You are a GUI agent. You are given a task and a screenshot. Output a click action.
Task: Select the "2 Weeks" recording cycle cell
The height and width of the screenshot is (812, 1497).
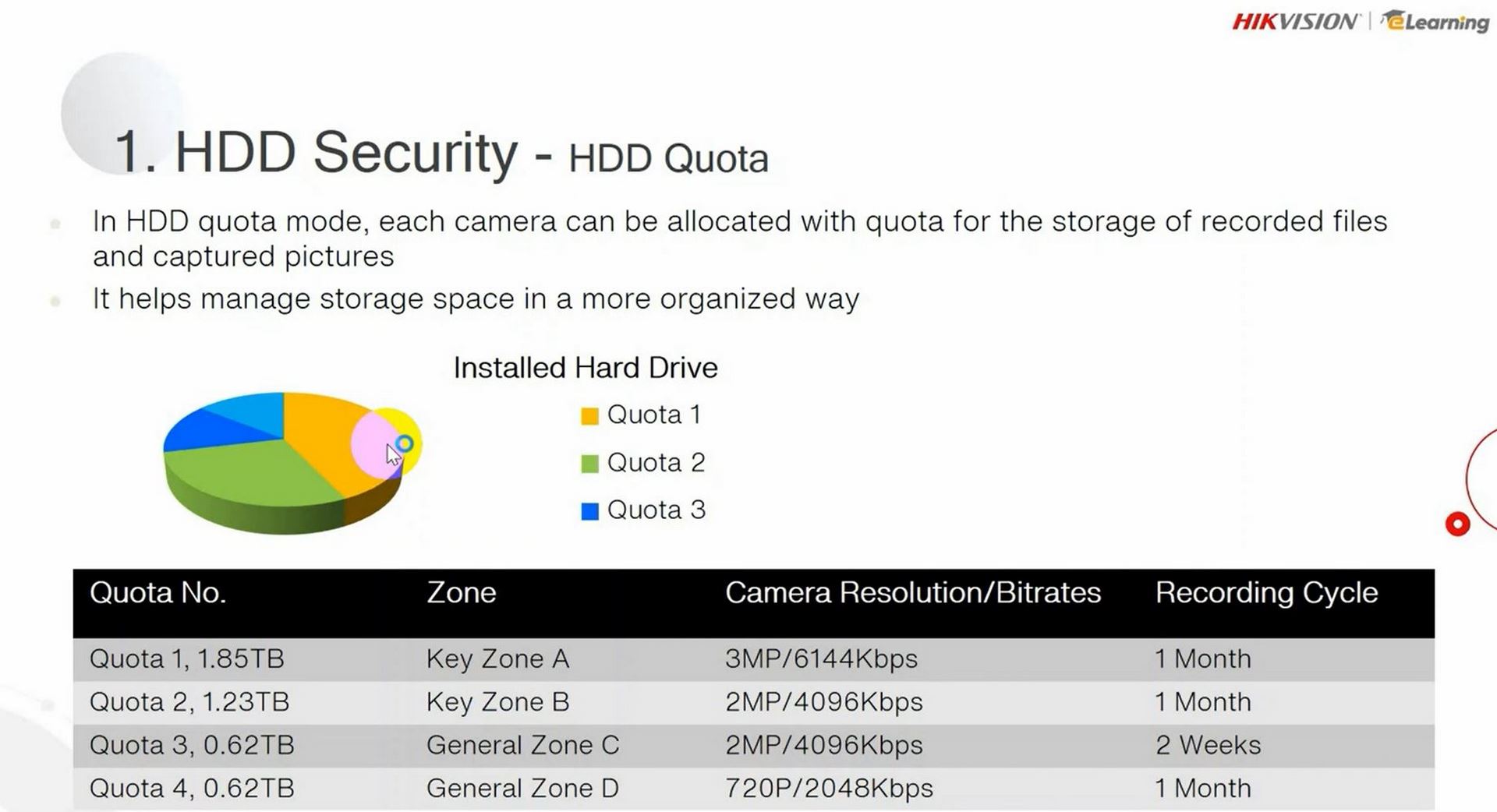coord(1208,745)
